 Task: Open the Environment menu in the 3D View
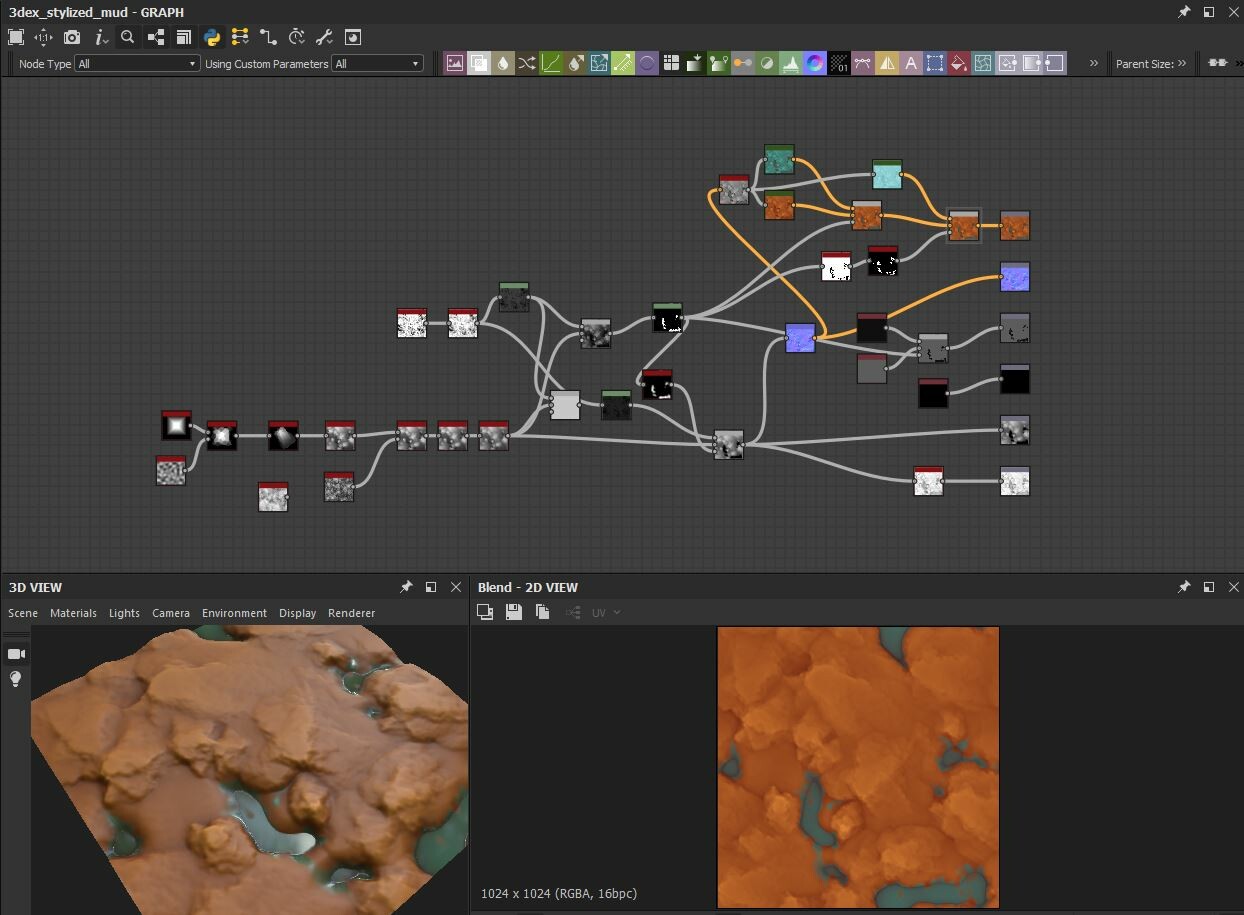coord(234,613)
